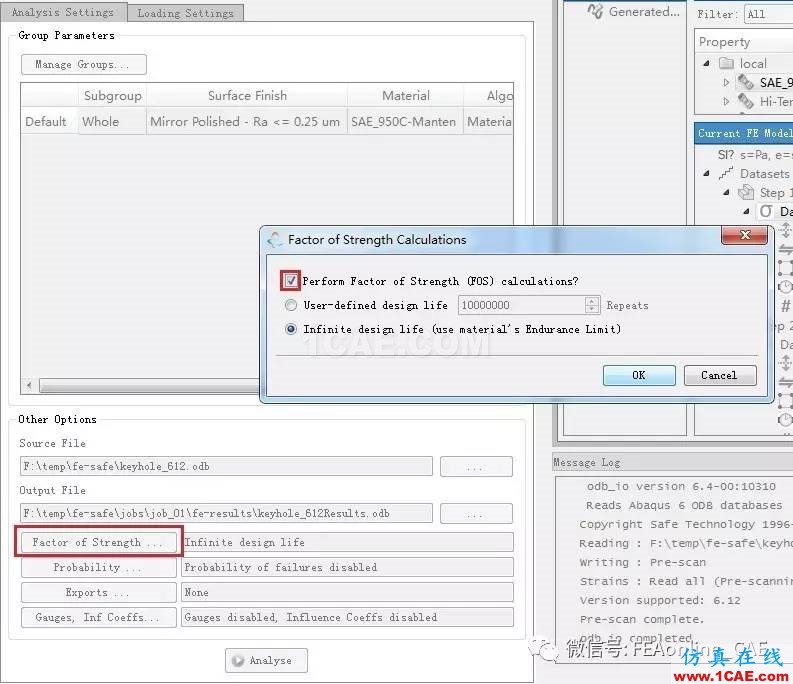Click Probability of failures disabled field

coord(347,567)
